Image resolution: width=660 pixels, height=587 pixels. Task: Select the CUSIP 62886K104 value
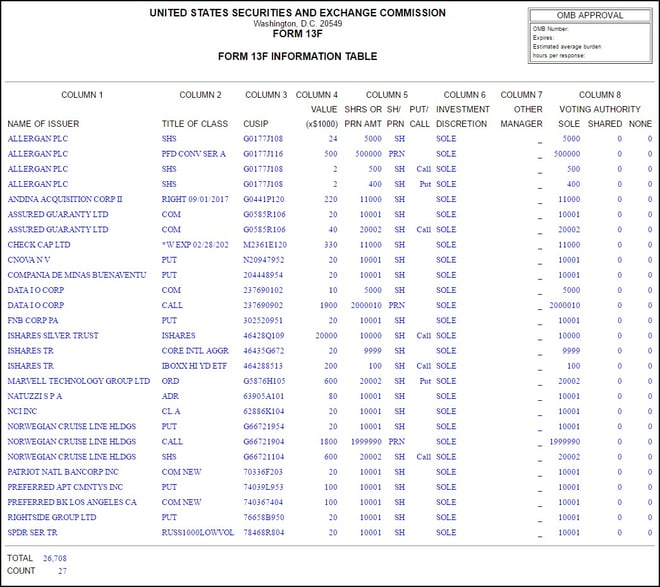click(263, 411)
